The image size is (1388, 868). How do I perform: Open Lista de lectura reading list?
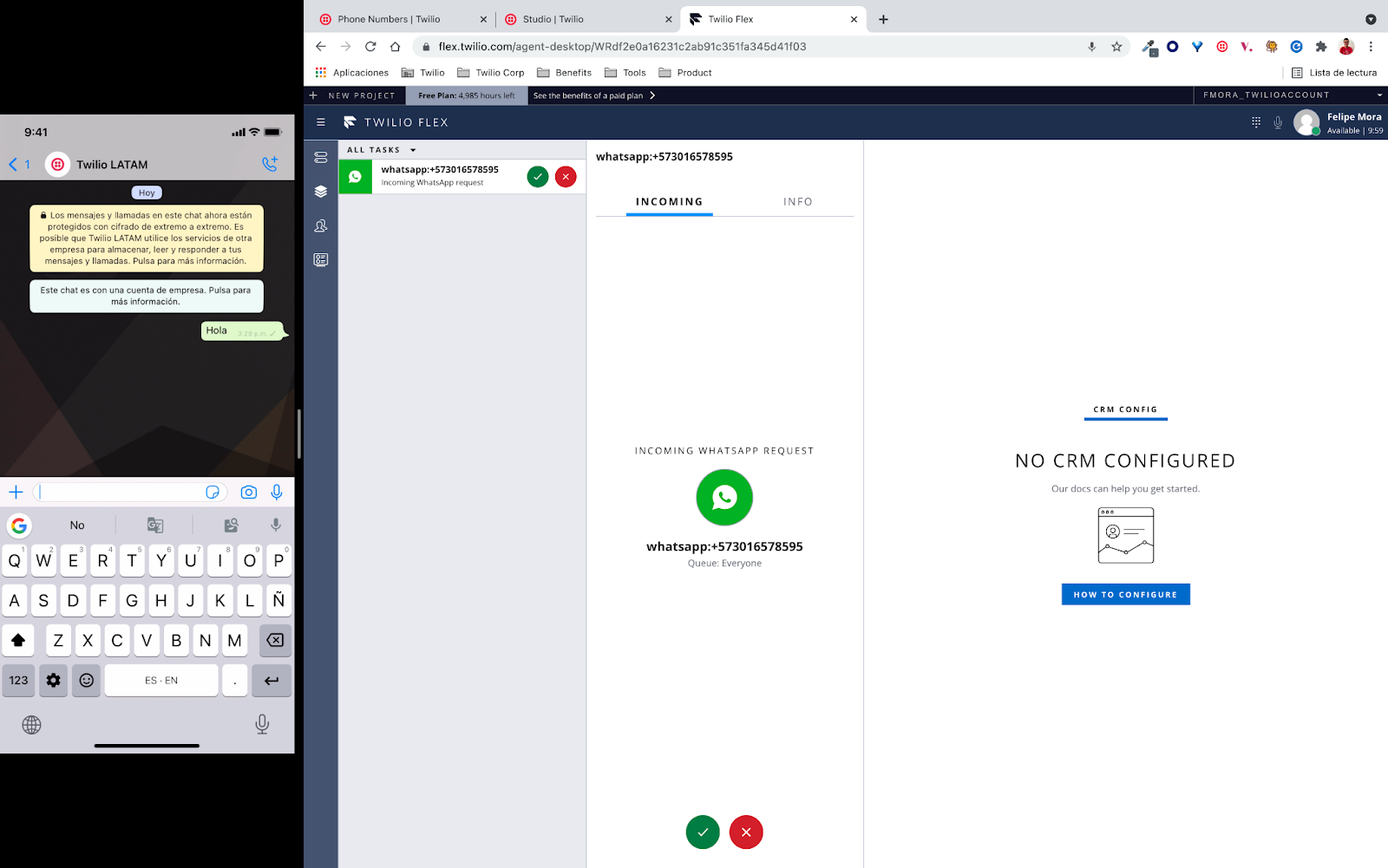click(x=1334, y=73)
